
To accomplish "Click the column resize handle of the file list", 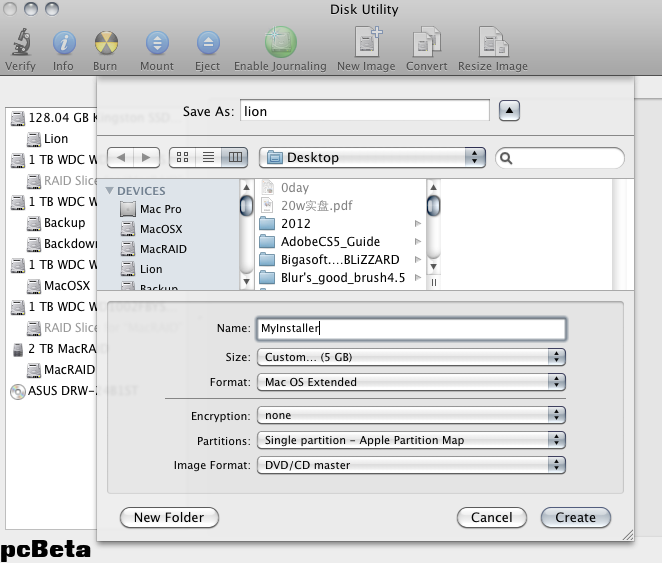I will tap(434, 283).
